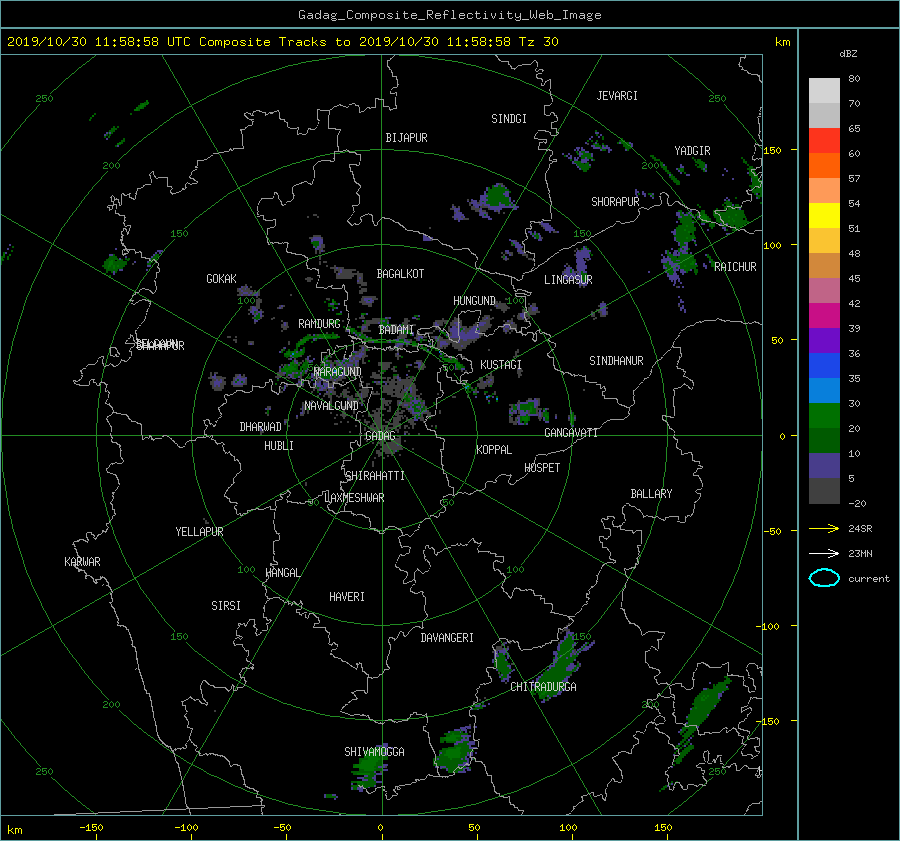Click the HOSPET city label
Viewport: 900px width, 841px height.
tap(542, 468)
